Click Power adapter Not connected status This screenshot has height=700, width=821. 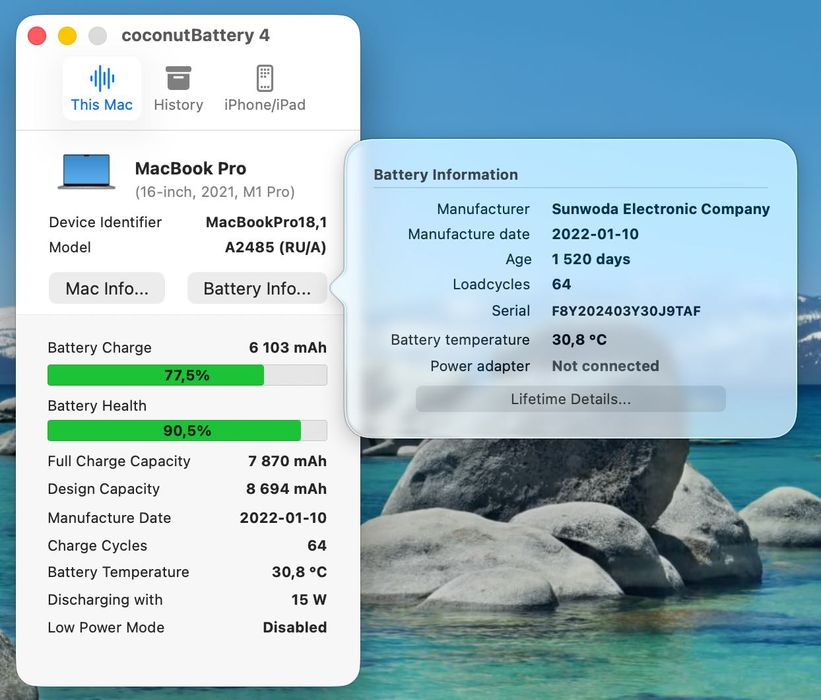605,365
